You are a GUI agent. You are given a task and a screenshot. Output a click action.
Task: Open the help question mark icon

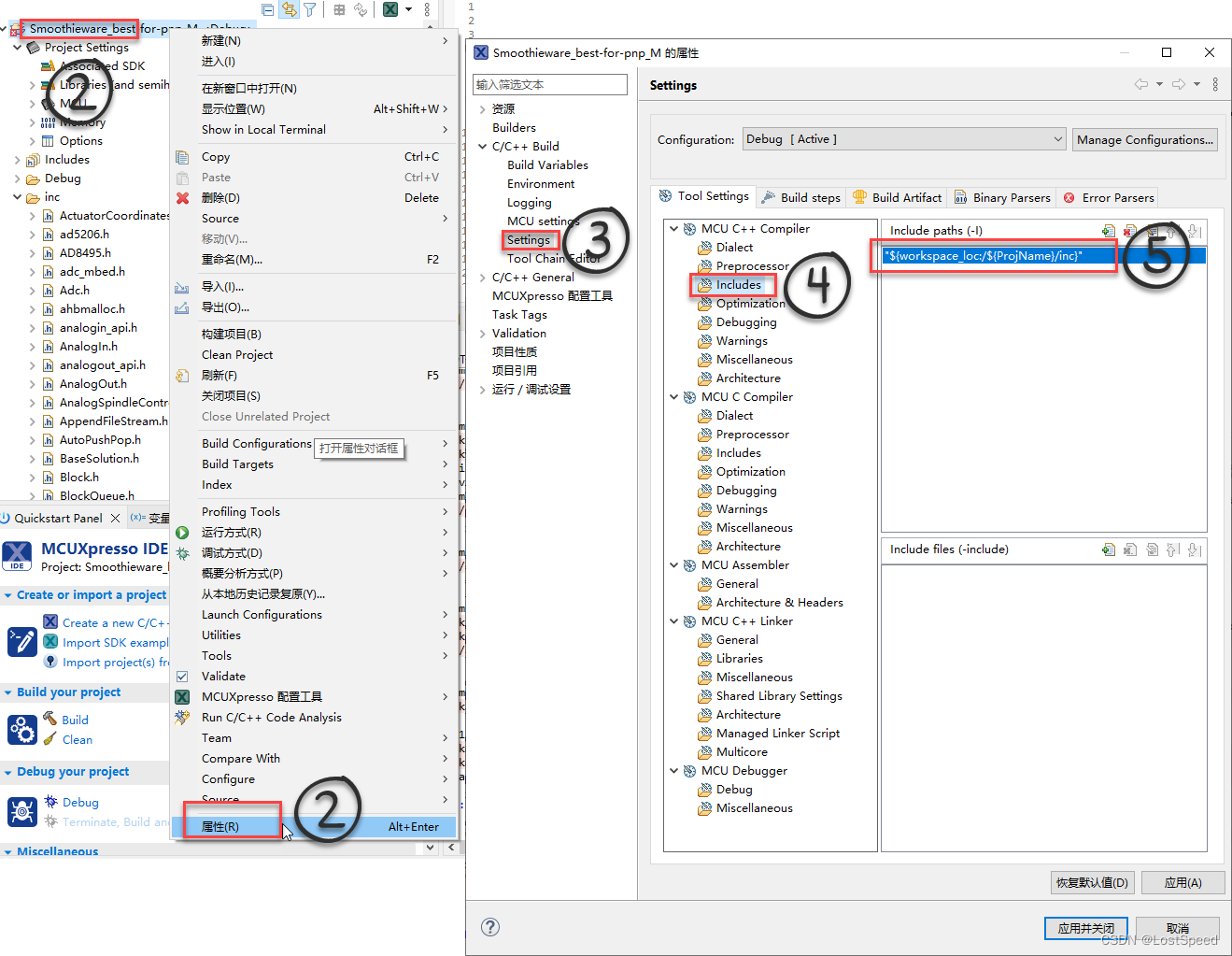(490, 927)
